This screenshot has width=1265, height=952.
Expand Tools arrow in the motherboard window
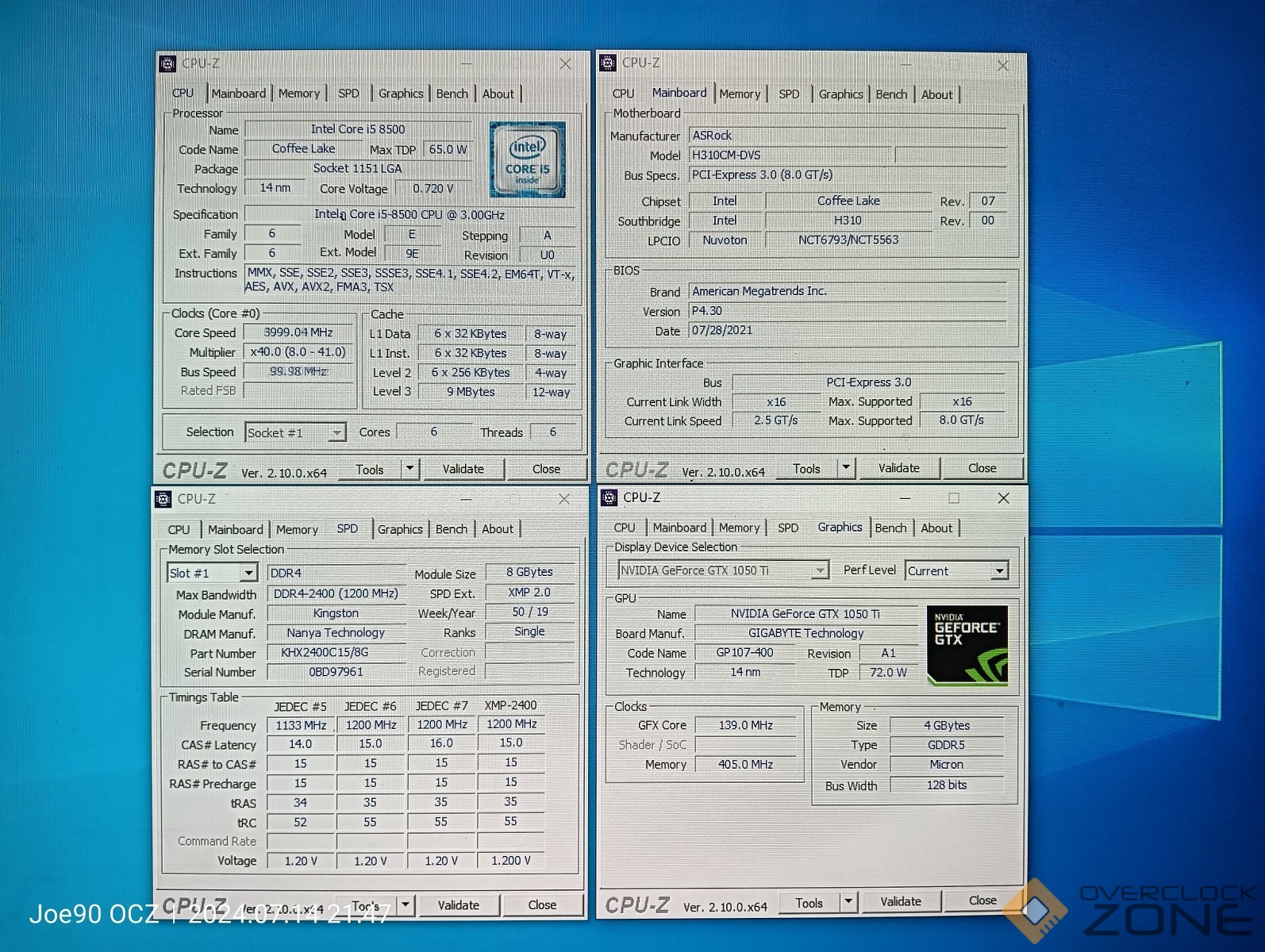tap(846, 468)
